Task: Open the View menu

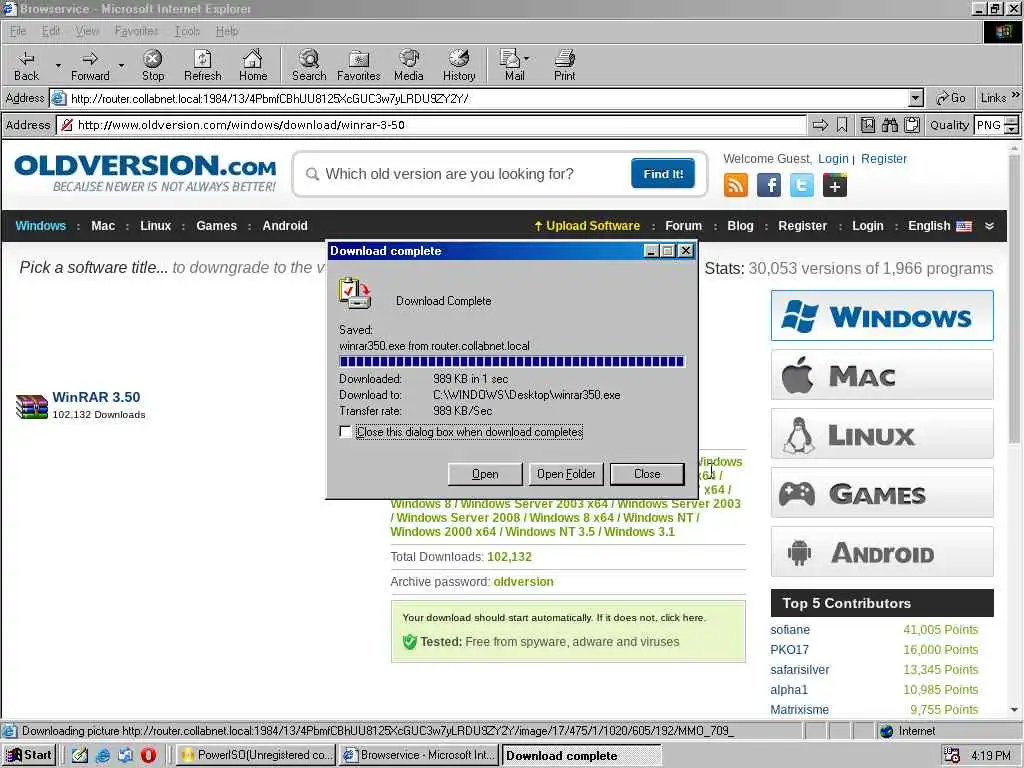Action: (87, 31)
